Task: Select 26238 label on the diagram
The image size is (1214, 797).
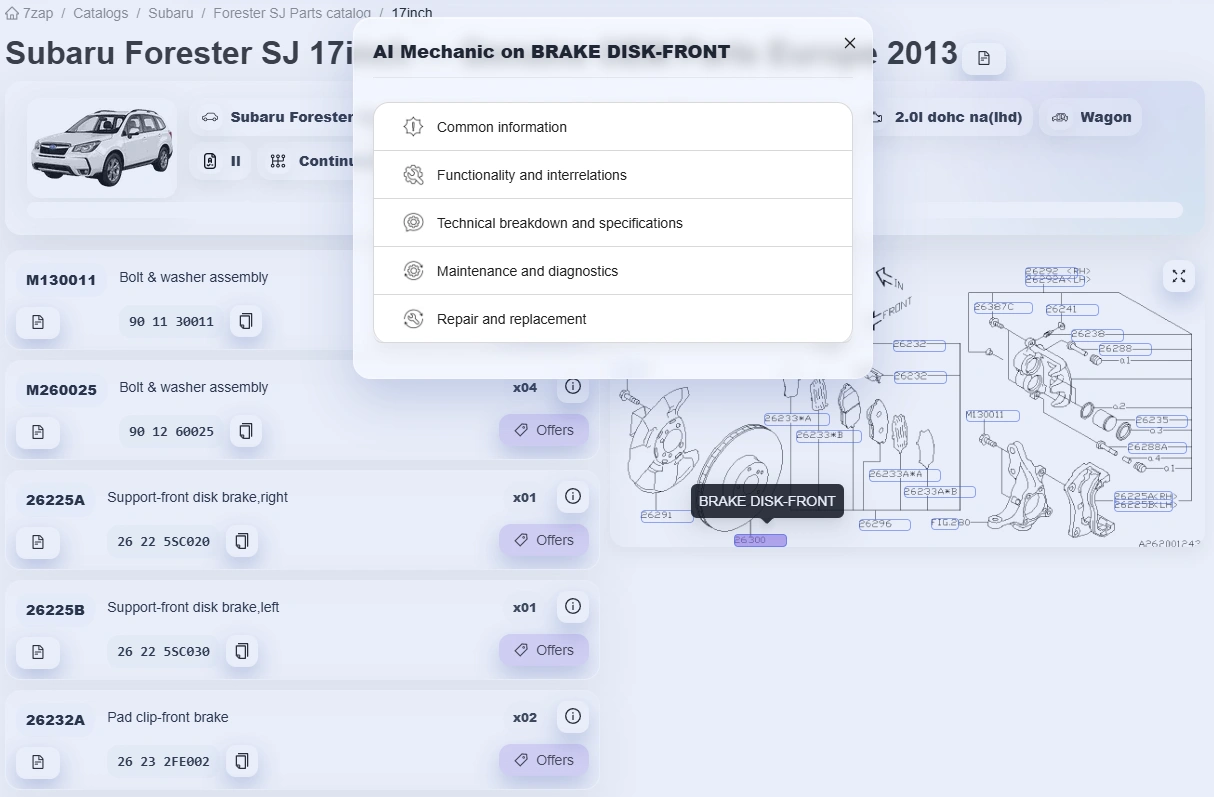Action: click(1096, 334)
